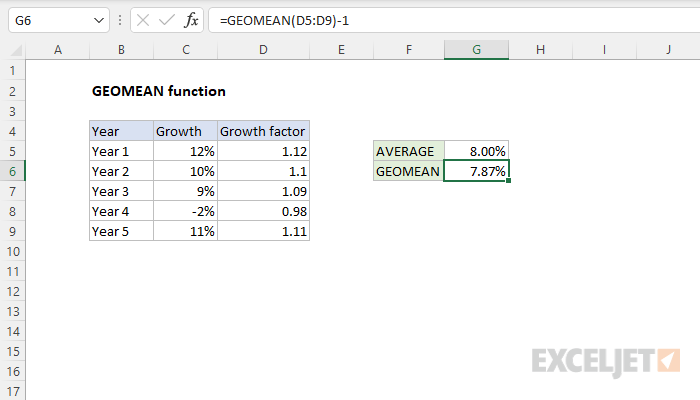
Task: Select the Year 5 label cell
Action: [121, 231]
